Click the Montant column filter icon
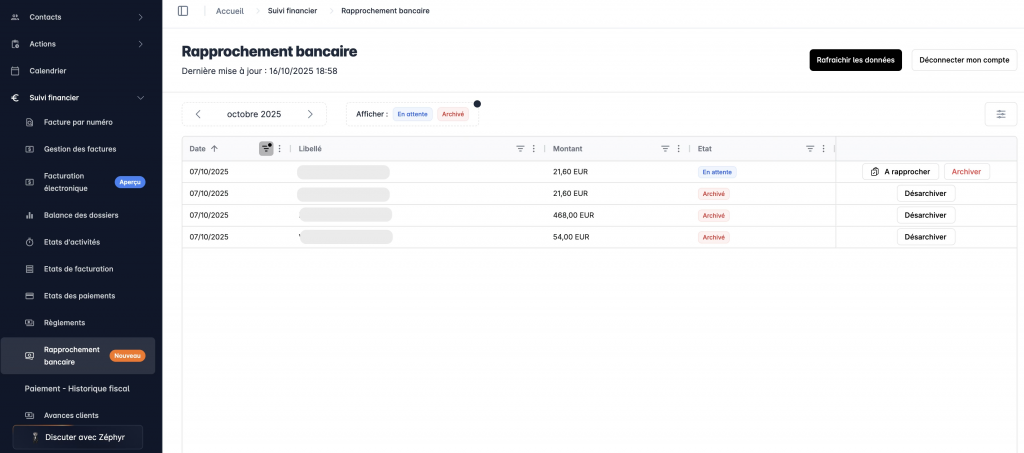Viewport: 1024px width, 453px height. point(665,148)
